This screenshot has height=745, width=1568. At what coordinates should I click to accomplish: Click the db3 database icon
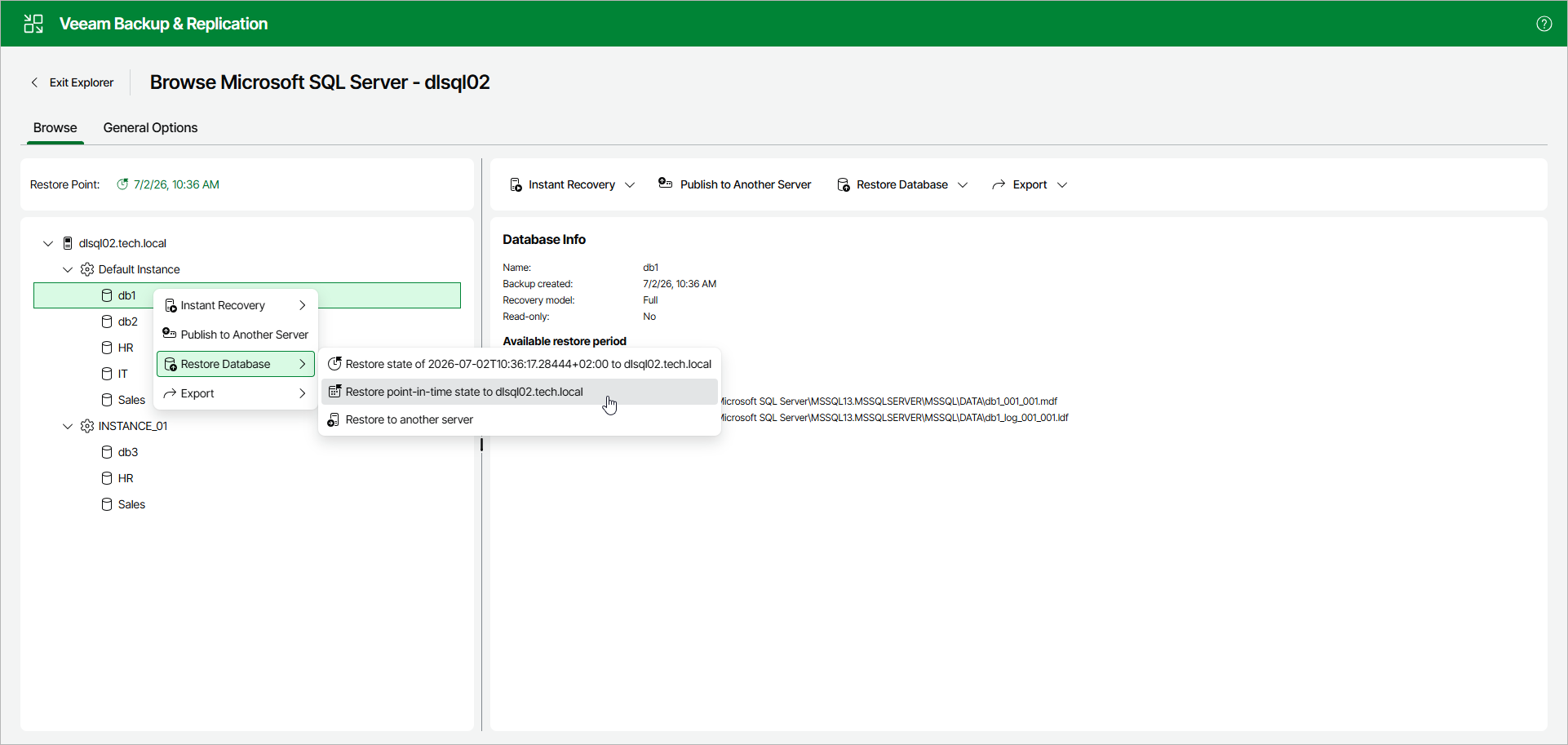coord(107,452)
